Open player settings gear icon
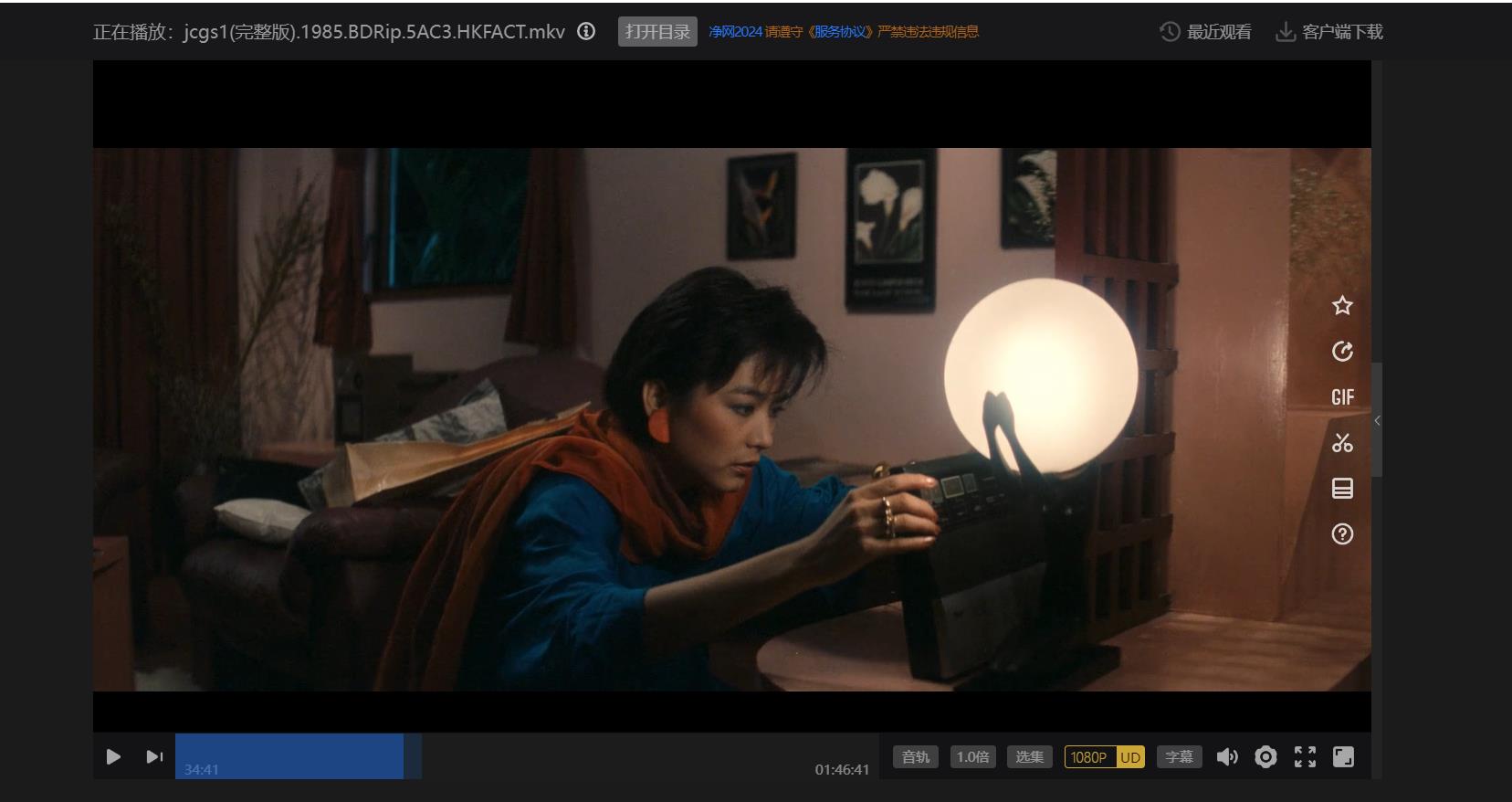This screenshot has width=1512, height=802. pyautogui.click(x=1265, y=756)
